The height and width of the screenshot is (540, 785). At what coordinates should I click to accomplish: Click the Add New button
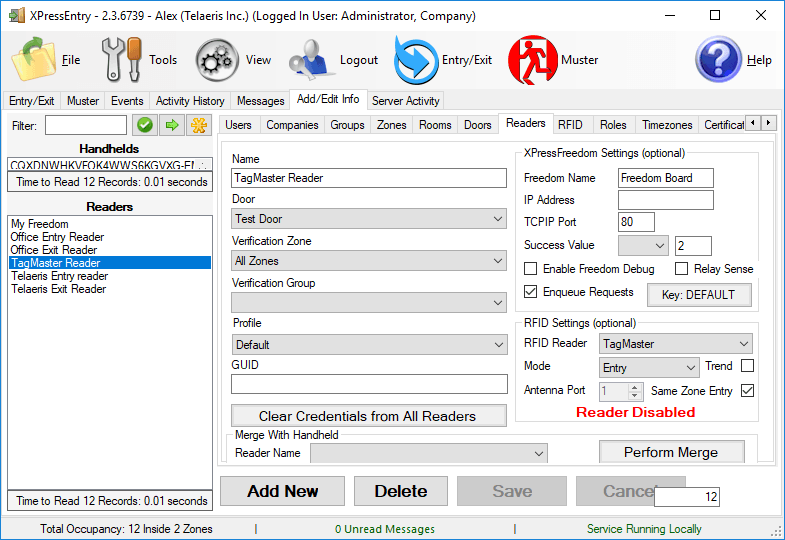(282, 491)
